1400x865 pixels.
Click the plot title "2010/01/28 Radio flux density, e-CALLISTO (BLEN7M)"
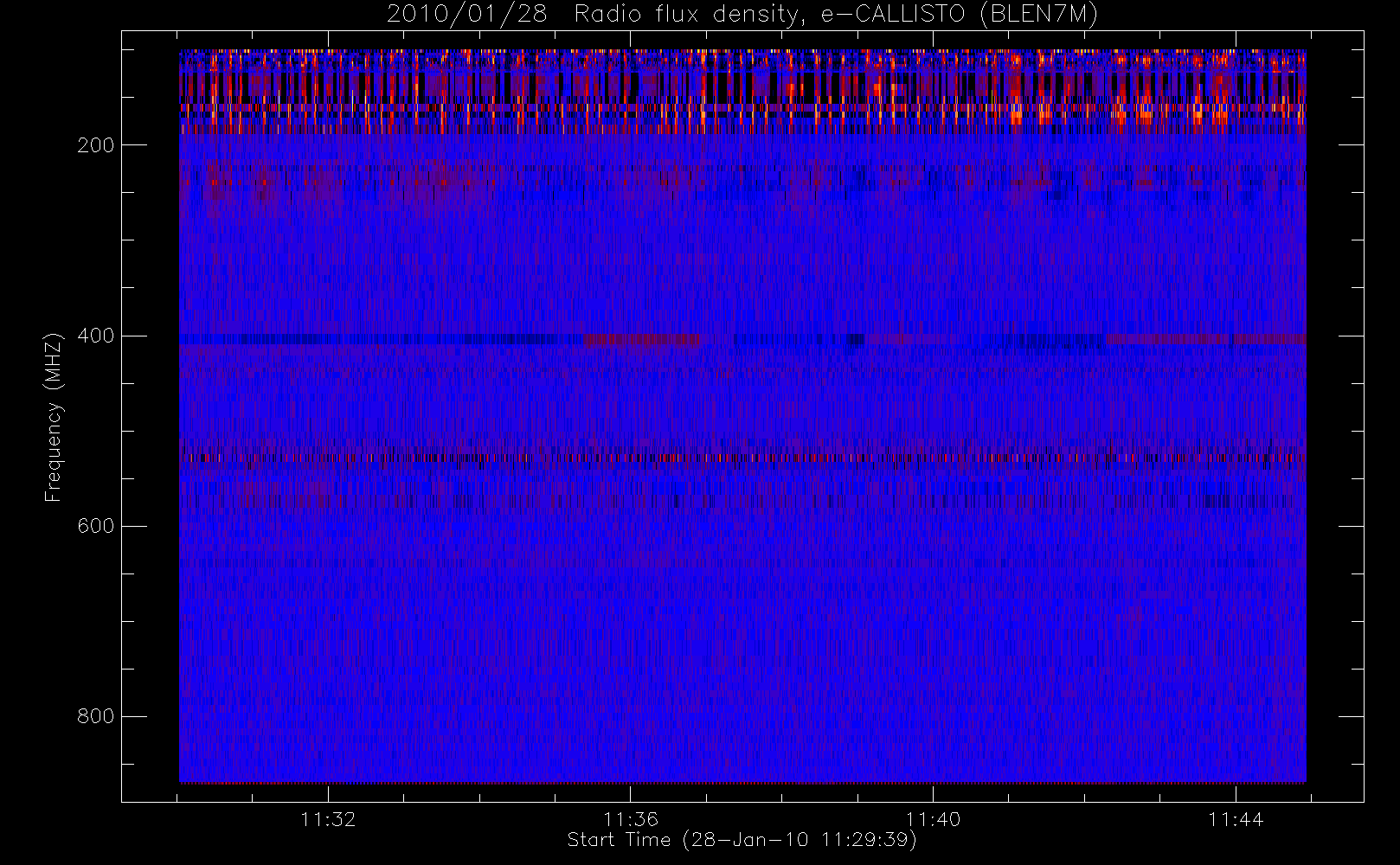coord(742,15)
